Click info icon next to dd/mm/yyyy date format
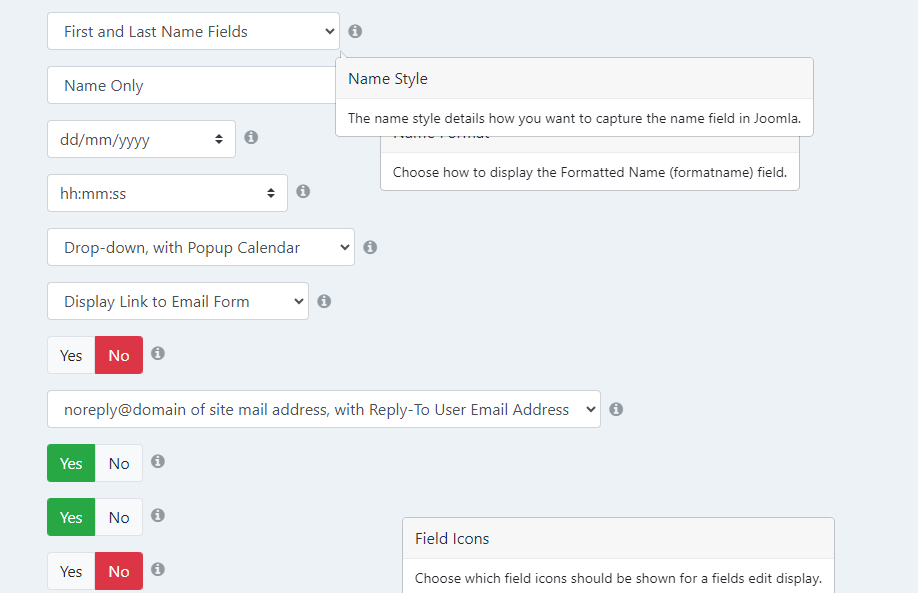The width and height of the screenshot is (918, 593). coord(251,137)
